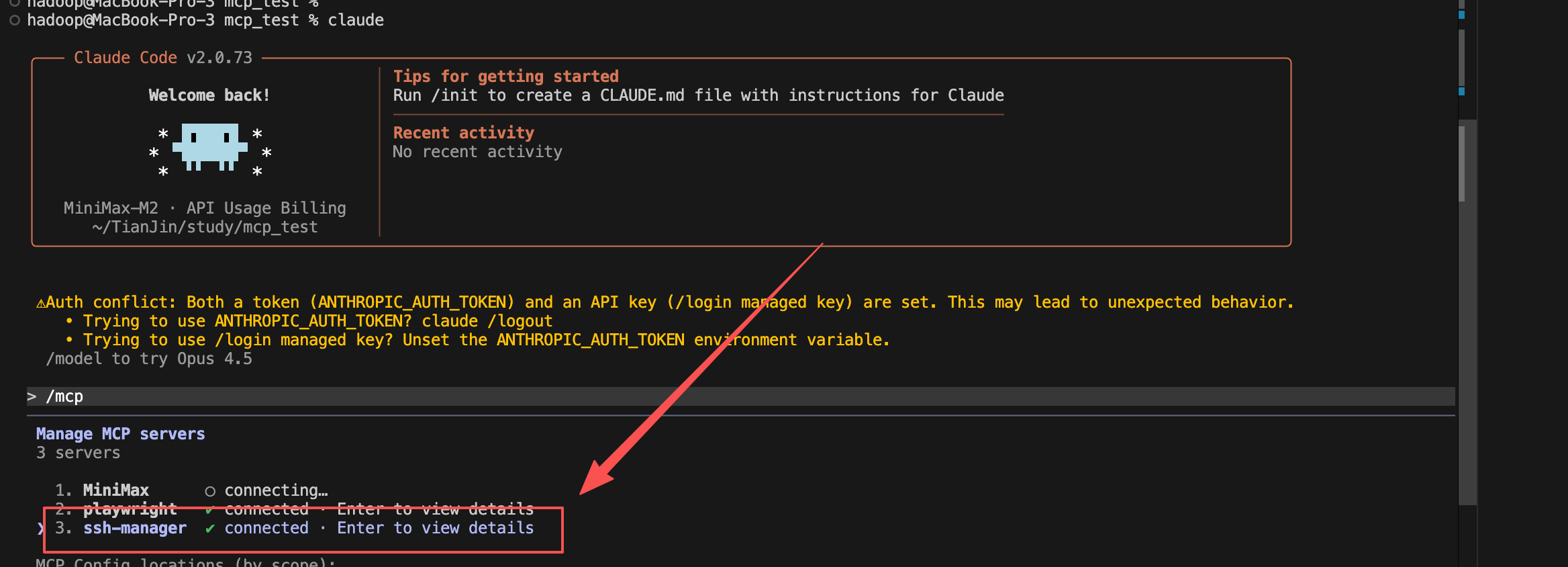This screenshot has width=1568, height=567.
Task: Click the 'Welcome back!' text
Action: tap(209, 95)
